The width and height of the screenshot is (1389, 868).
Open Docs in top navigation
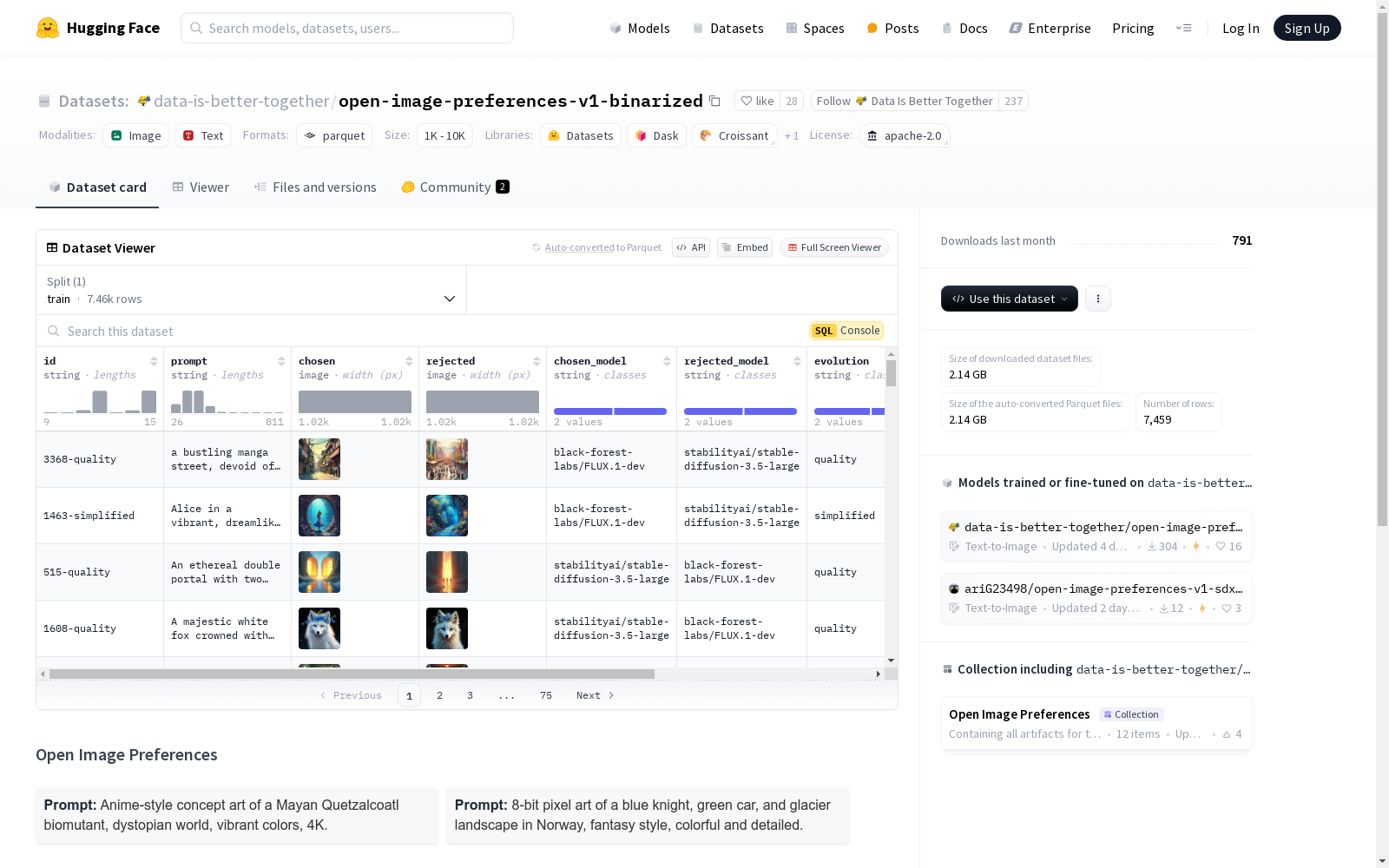pyautogui.click(x=964, y=28)
